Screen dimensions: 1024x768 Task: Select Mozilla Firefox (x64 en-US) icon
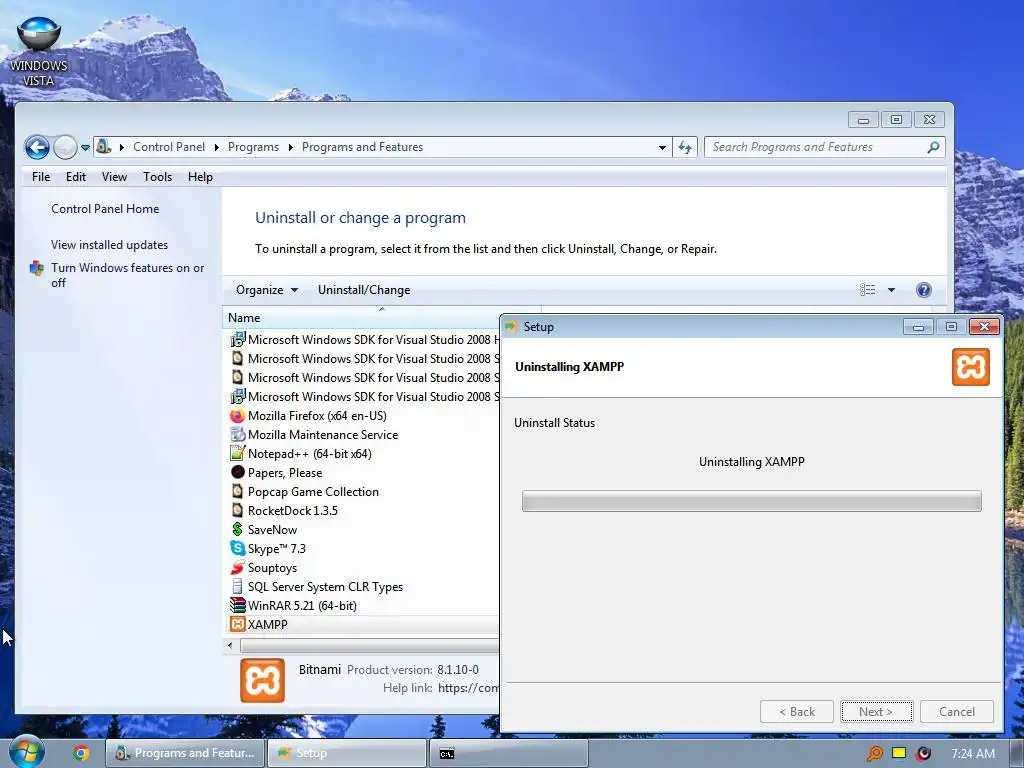[238, 416]
